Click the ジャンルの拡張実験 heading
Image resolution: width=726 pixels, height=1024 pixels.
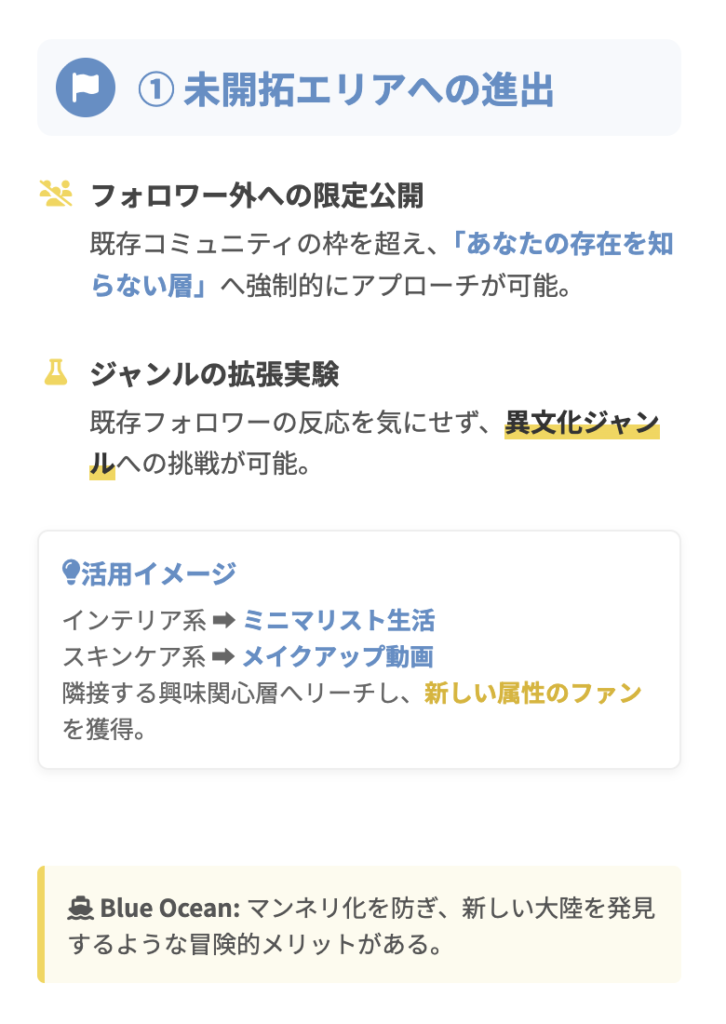point(214,374)
